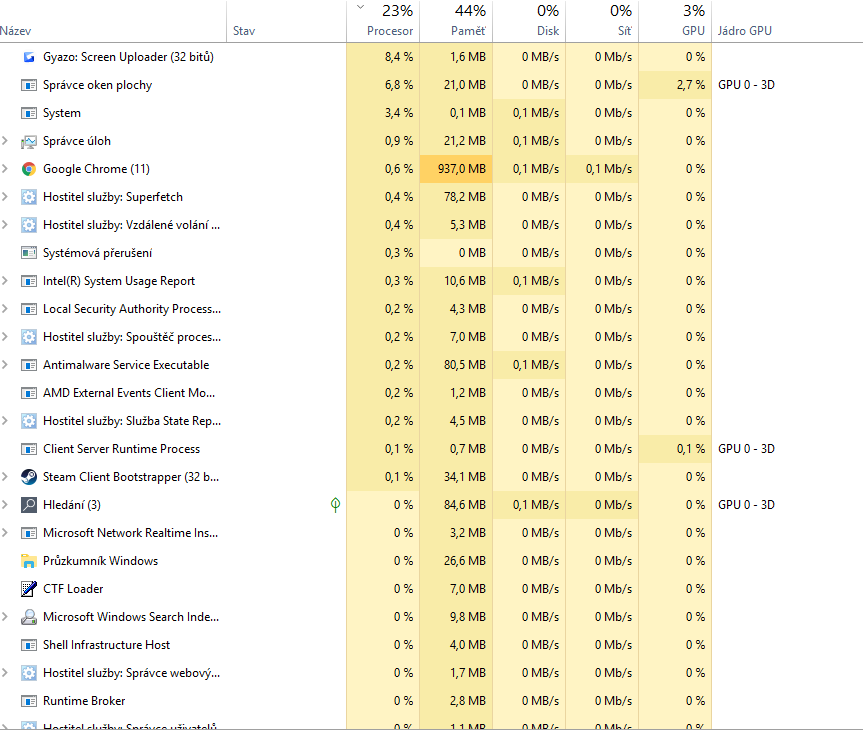
Task: Expand Hostitel služby: Vzdálené volání row
Action: pos(5,225)
